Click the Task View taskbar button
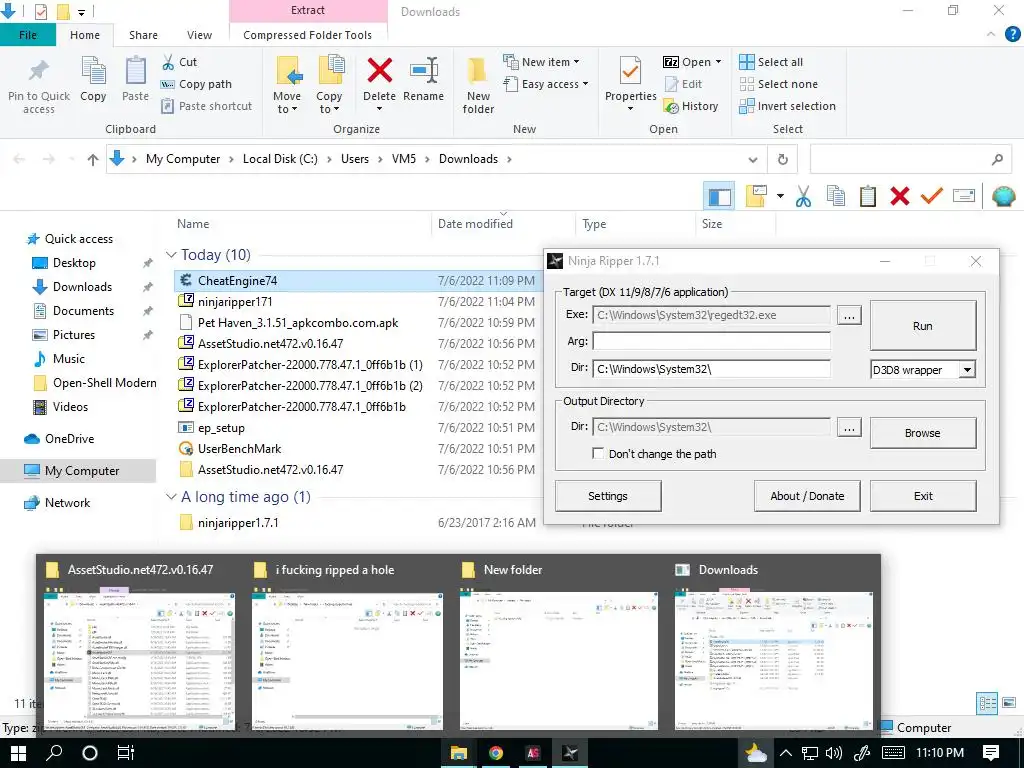 (x=125, y=753)
